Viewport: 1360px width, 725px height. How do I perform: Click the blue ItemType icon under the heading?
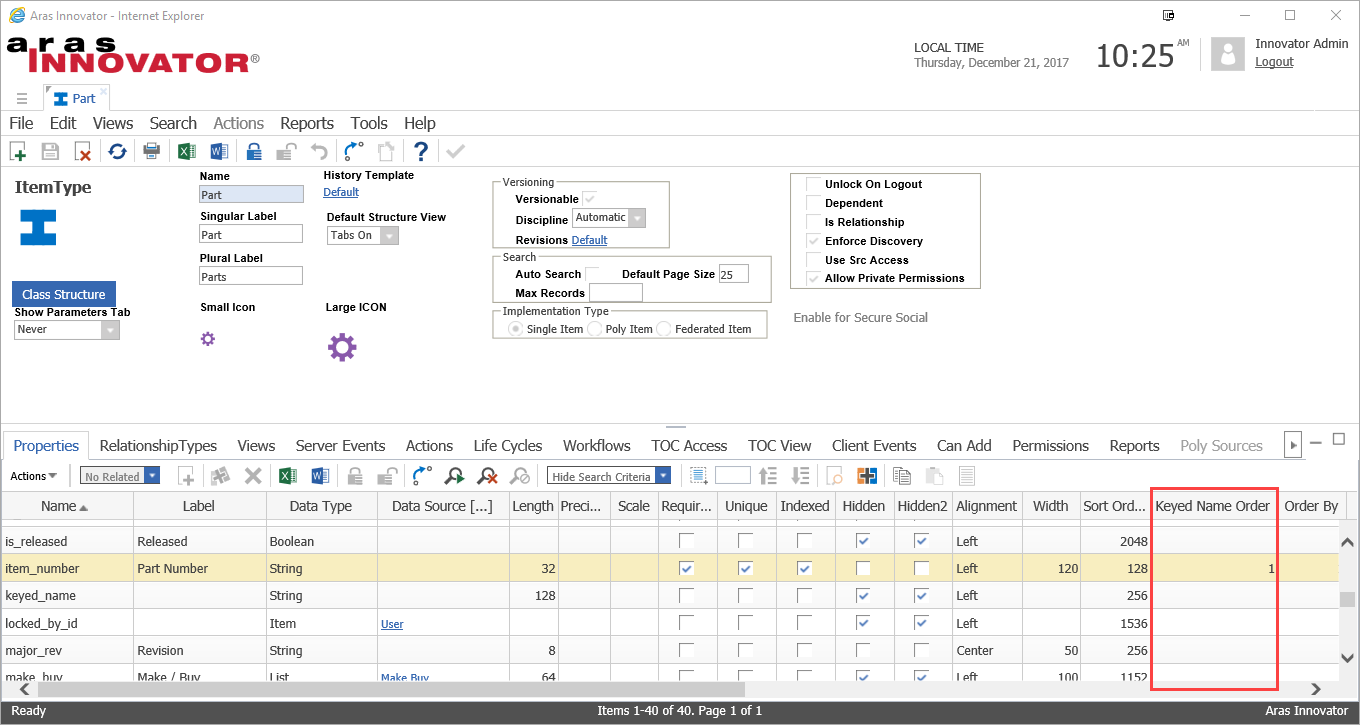tap(38, 227)
